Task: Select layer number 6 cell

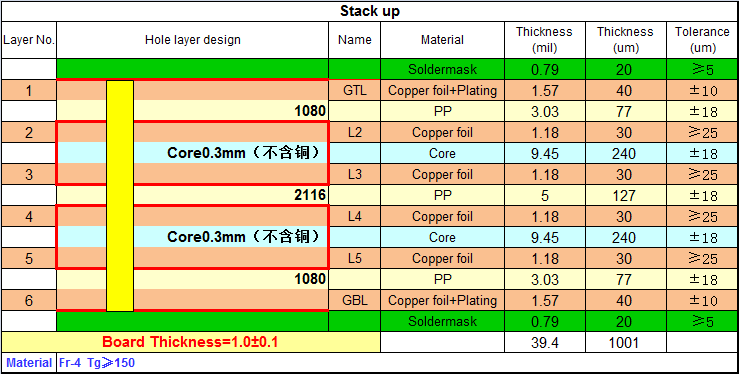Action: [29, 300]
